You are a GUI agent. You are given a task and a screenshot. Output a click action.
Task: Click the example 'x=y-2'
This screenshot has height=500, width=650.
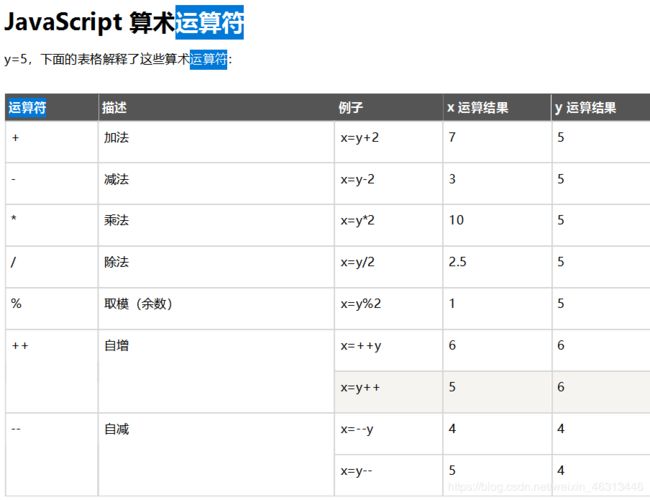(x=357, y=179)
